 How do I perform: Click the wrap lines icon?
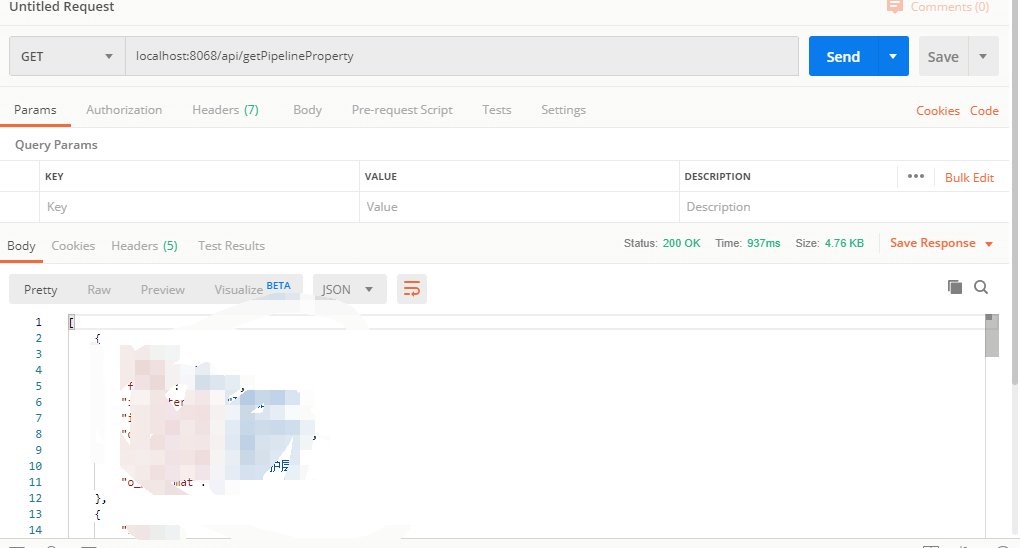(x=411, y=289)
